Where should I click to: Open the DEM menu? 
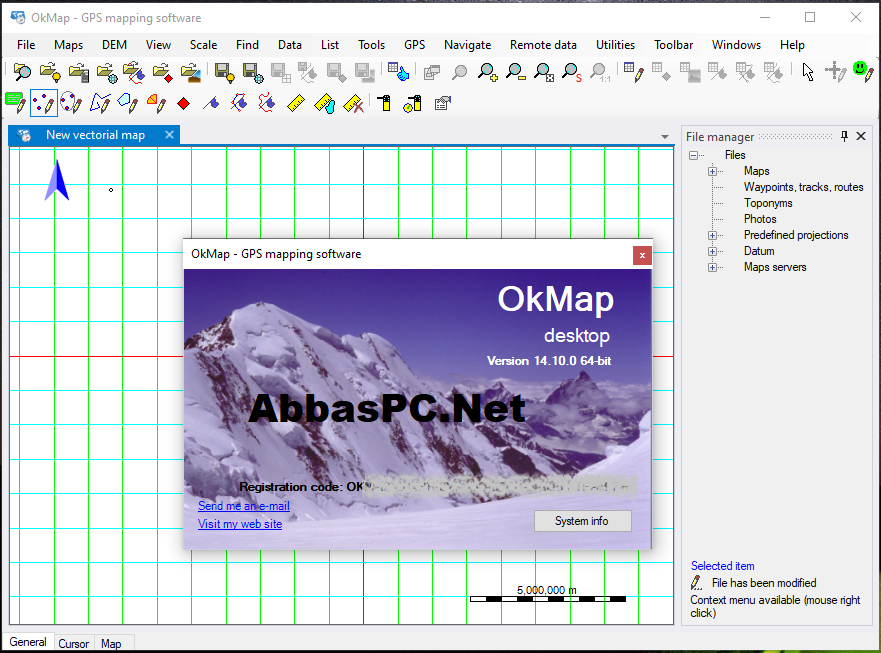click(x=114, y=45)
